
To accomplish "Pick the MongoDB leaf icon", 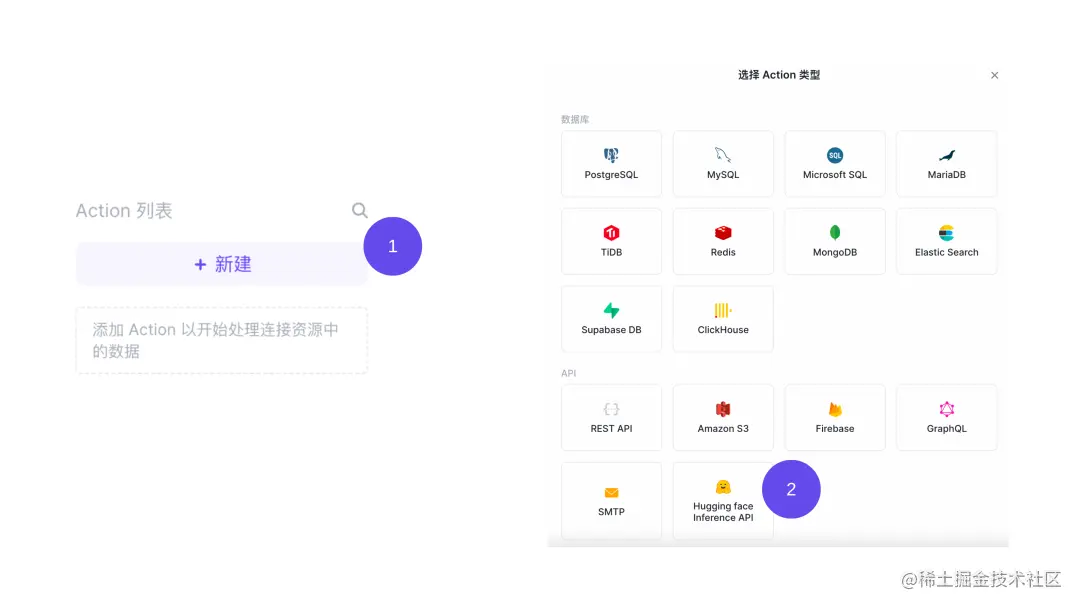I will click(835, 233).
